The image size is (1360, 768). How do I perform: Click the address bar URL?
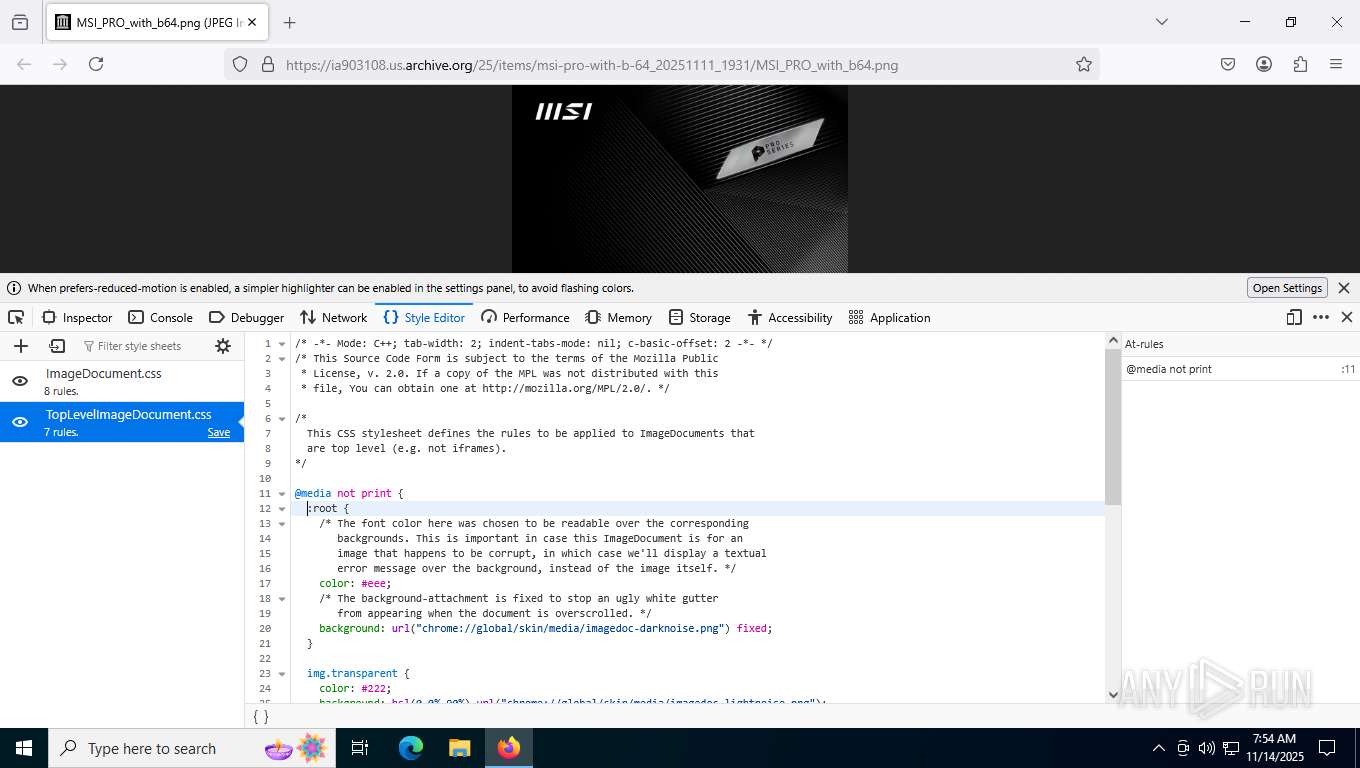click(x=592, y=65)
